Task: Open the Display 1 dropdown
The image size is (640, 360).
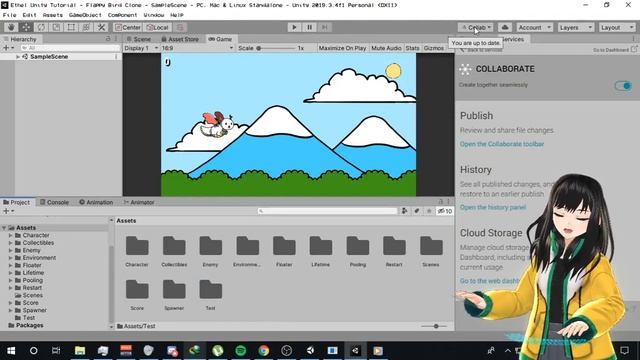Action: (x=141, y=48)
